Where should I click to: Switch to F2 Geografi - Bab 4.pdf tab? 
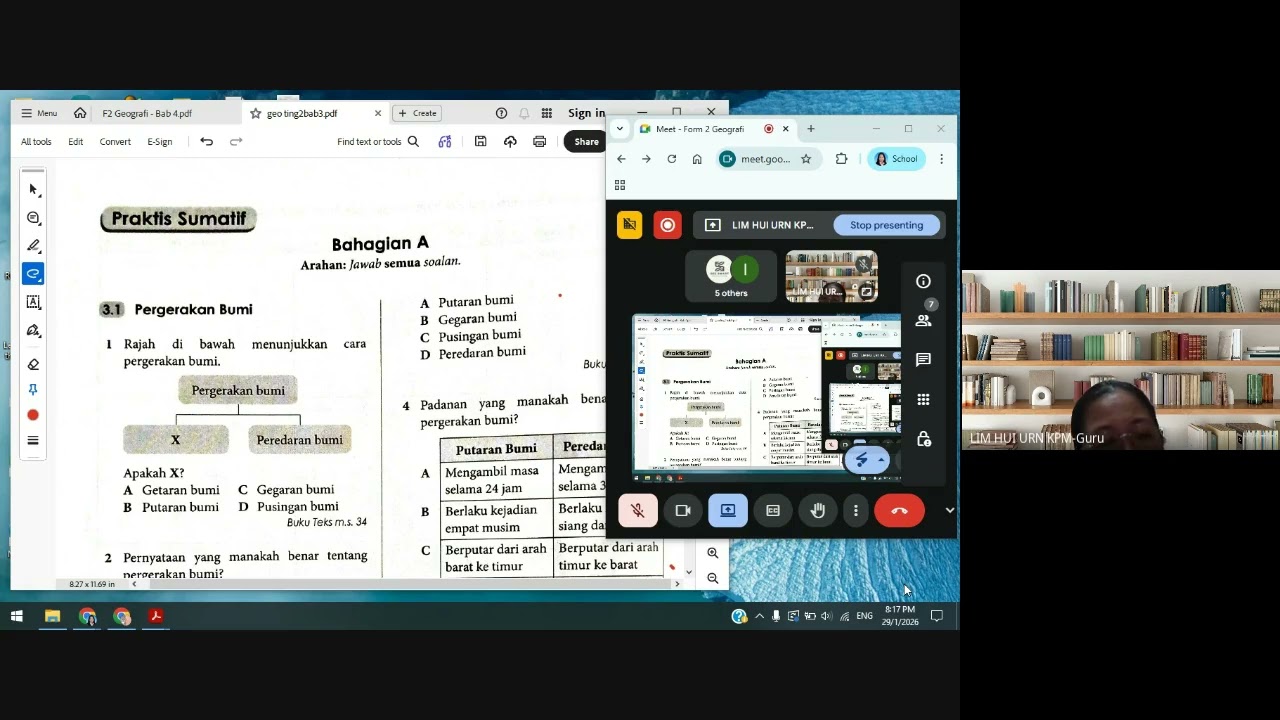[x=147, y=113]
